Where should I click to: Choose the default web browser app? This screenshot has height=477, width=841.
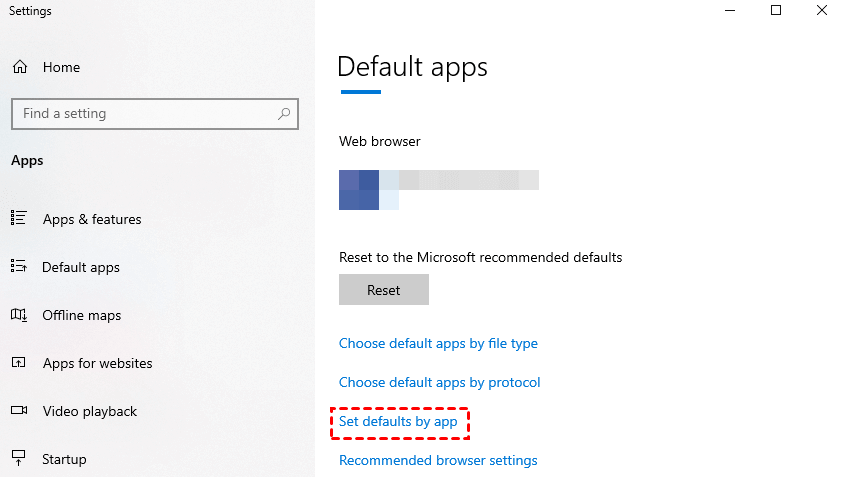(x=438, y=190)
